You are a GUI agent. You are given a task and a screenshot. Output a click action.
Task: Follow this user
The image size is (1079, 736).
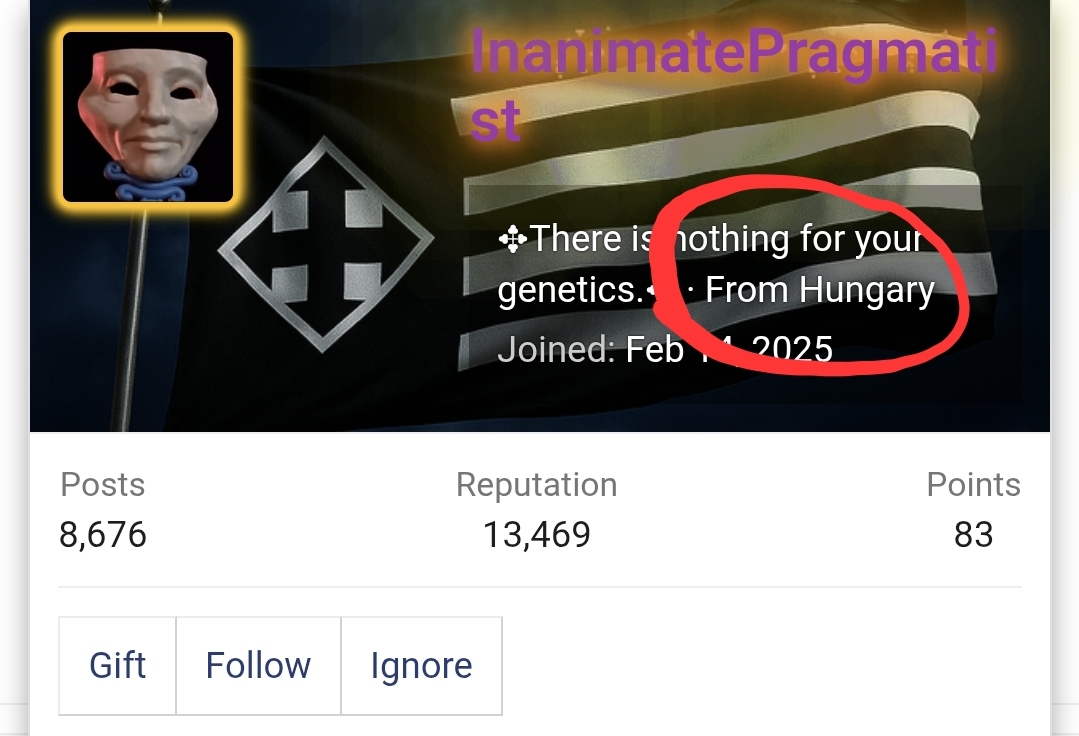[258, 666]
